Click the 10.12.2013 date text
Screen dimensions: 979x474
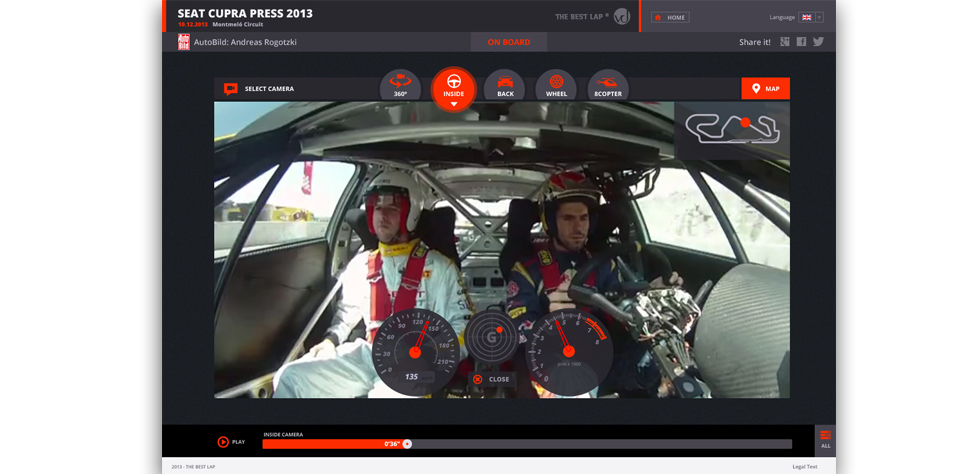(x=193, y=24)
